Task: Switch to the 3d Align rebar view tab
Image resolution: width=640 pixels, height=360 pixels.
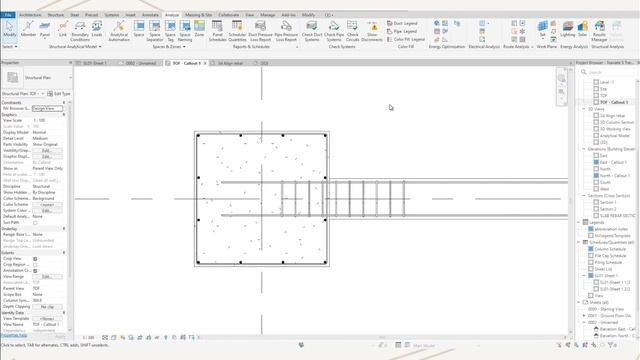Action: pos(230,63)
